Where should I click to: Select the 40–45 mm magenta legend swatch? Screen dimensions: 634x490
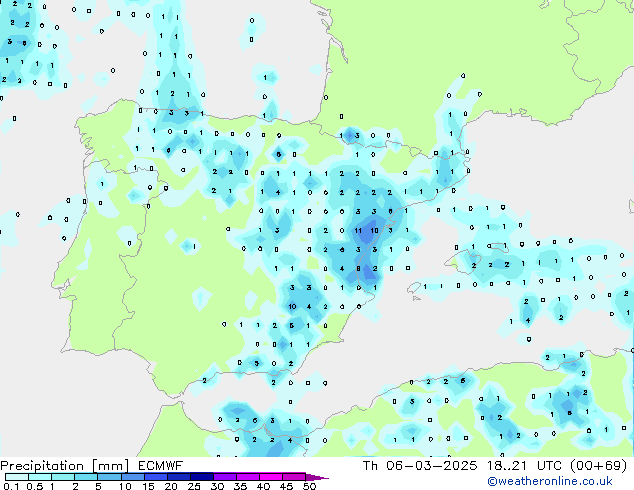tap(271, 477)
